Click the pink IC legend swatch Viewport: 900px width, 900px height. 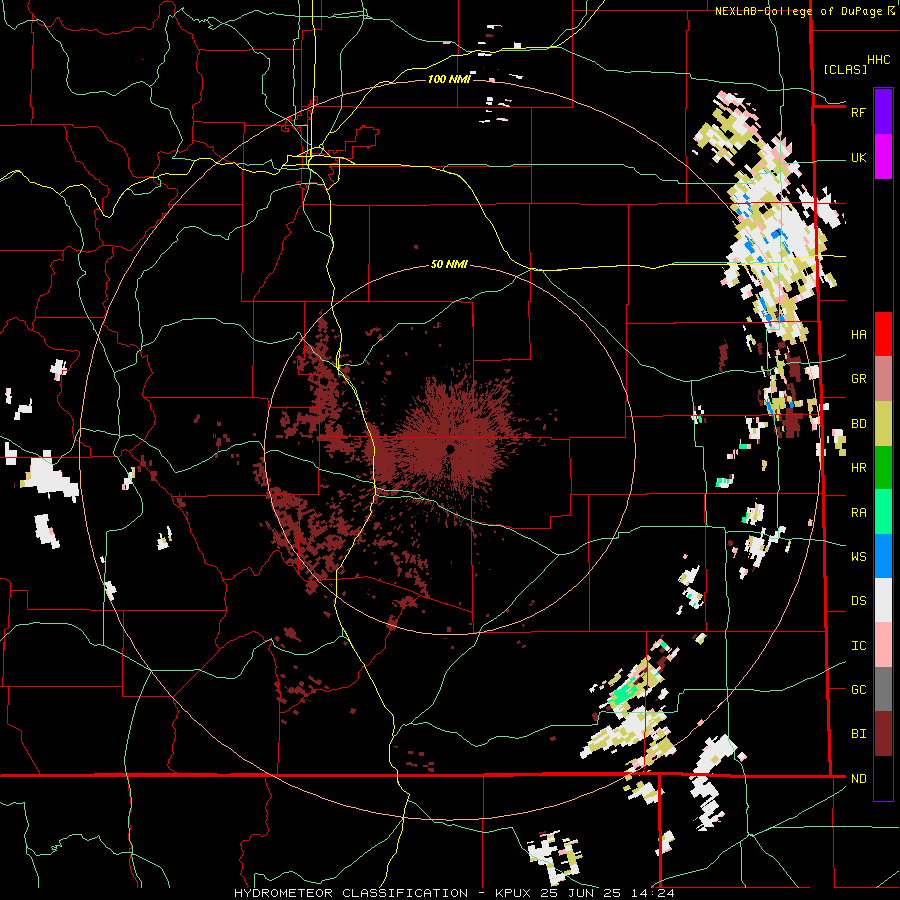[x=883, y=645]
